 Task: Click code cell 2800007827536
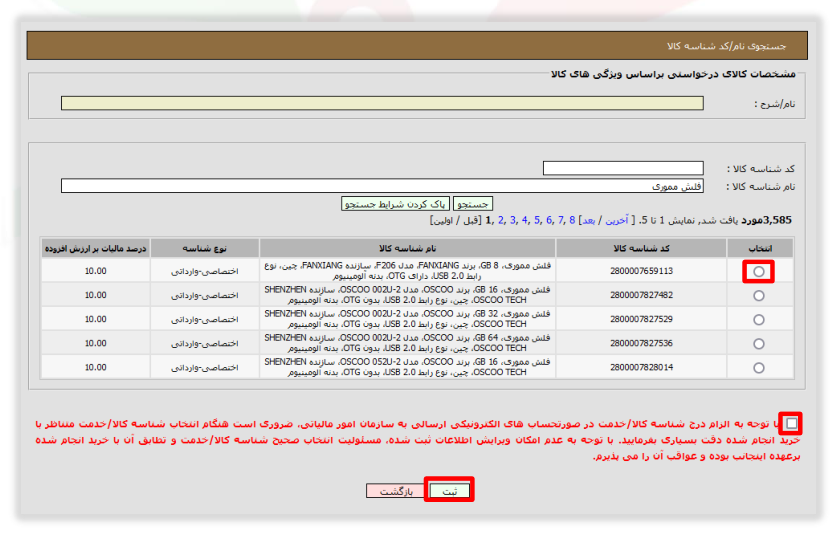641,343
